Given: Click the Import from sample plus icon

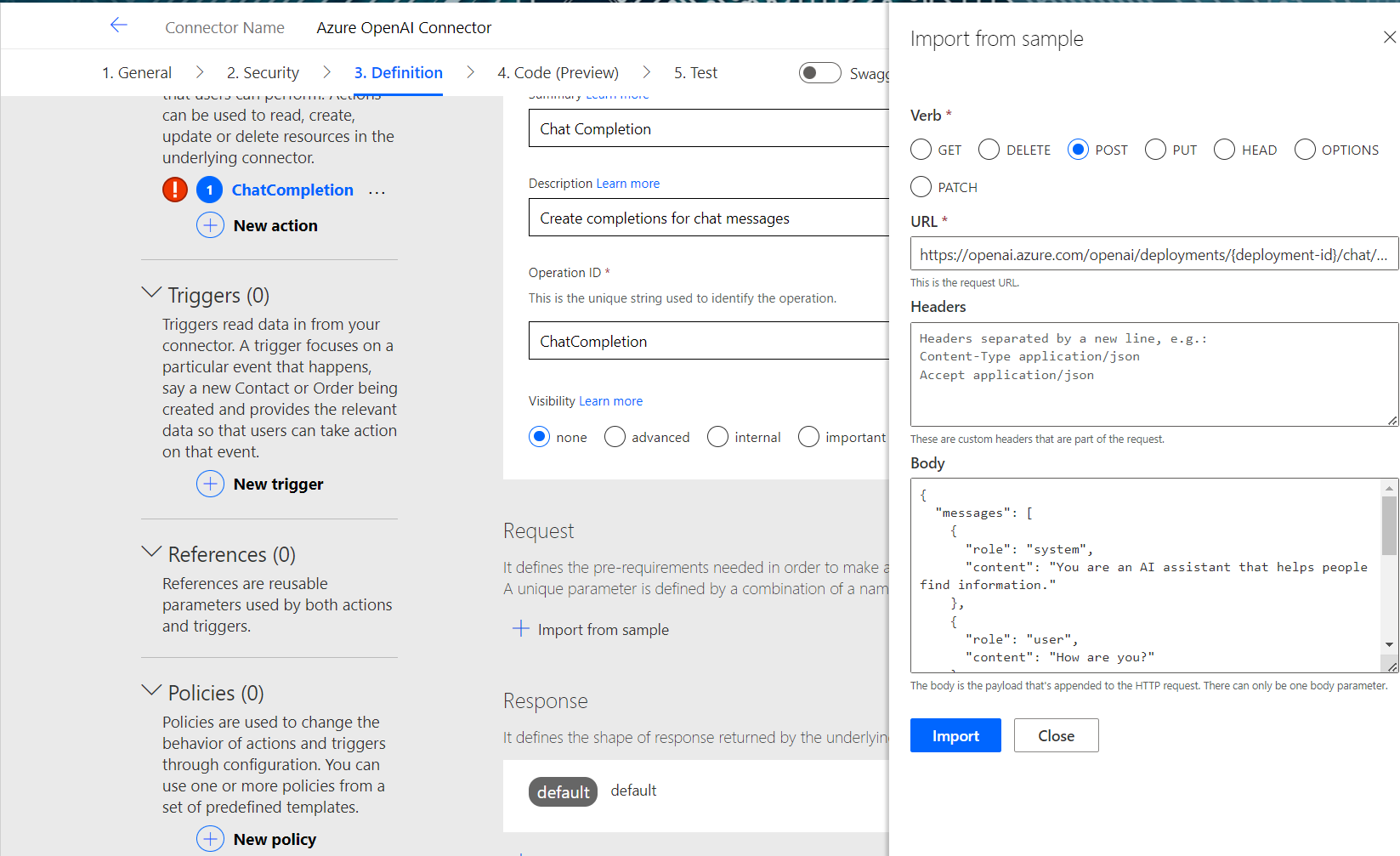Looking at the screenshot, I should 520,629.
